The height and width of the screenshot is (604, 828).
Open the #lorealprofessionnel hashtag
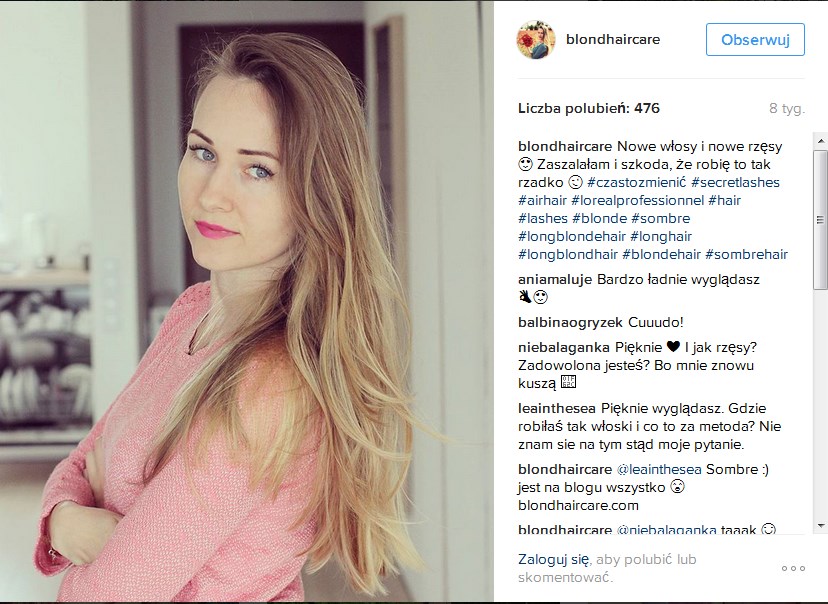(637, 200)
